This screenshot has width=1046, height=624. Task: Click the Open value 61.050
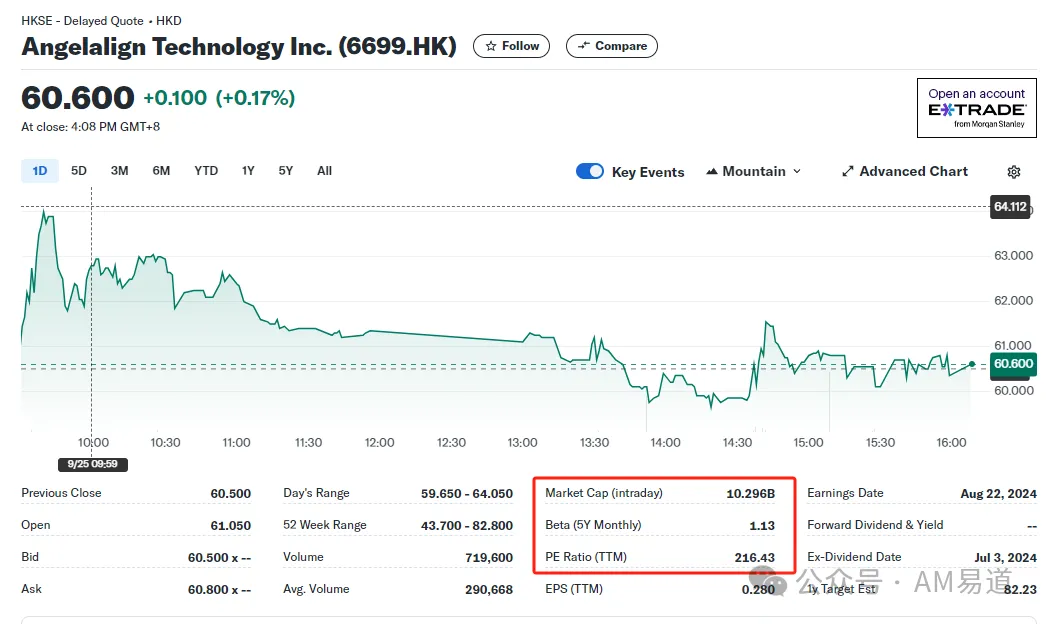pos(231,526)
